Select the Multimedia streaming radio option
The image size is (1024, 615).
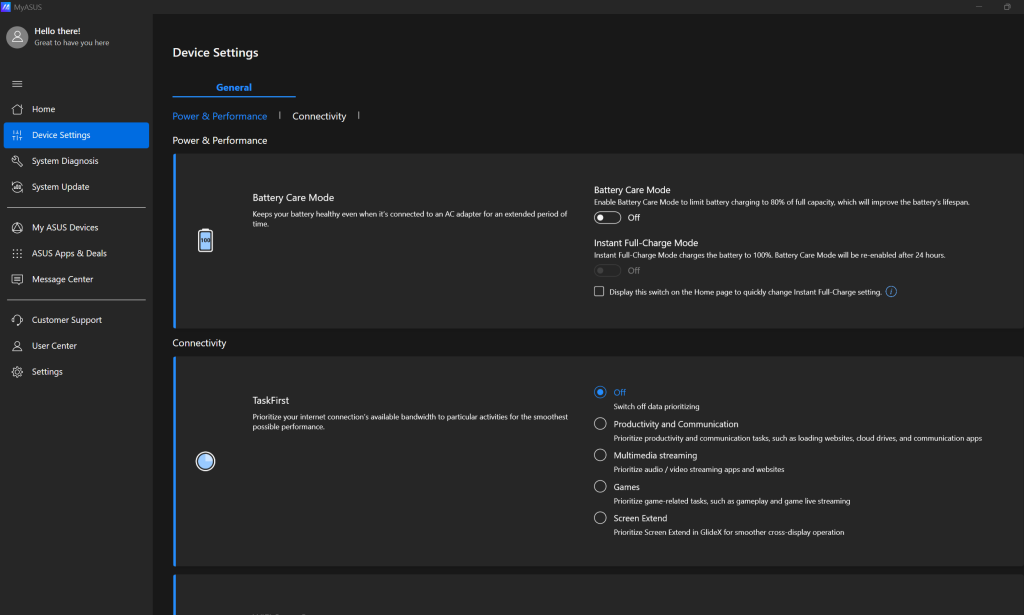pos(600,455)
